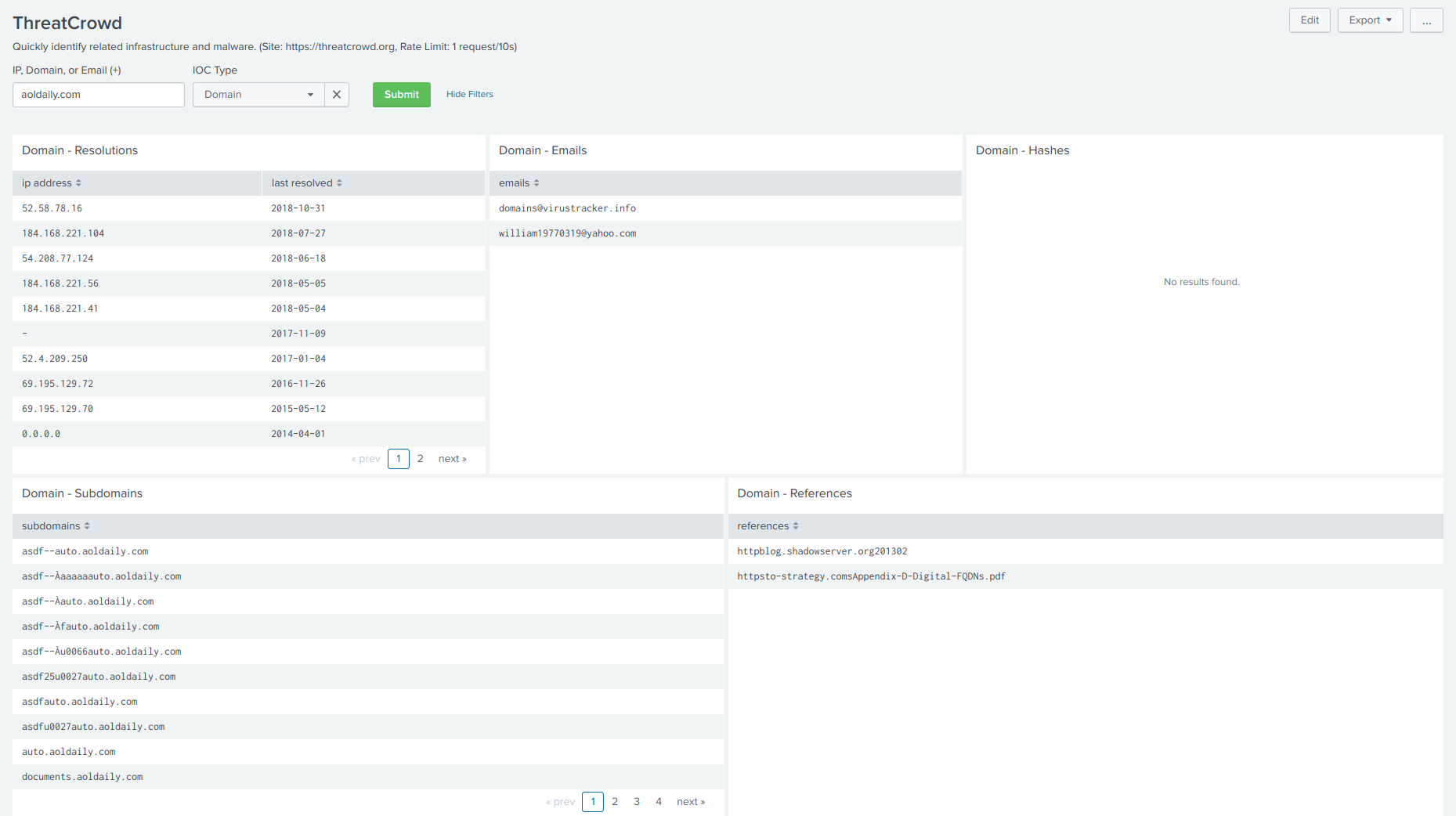The width and height of the screenshot is (1456, 816).
Task: Click the Domain - References panel title
Action: pyautogui.click(x=794, y=493)
